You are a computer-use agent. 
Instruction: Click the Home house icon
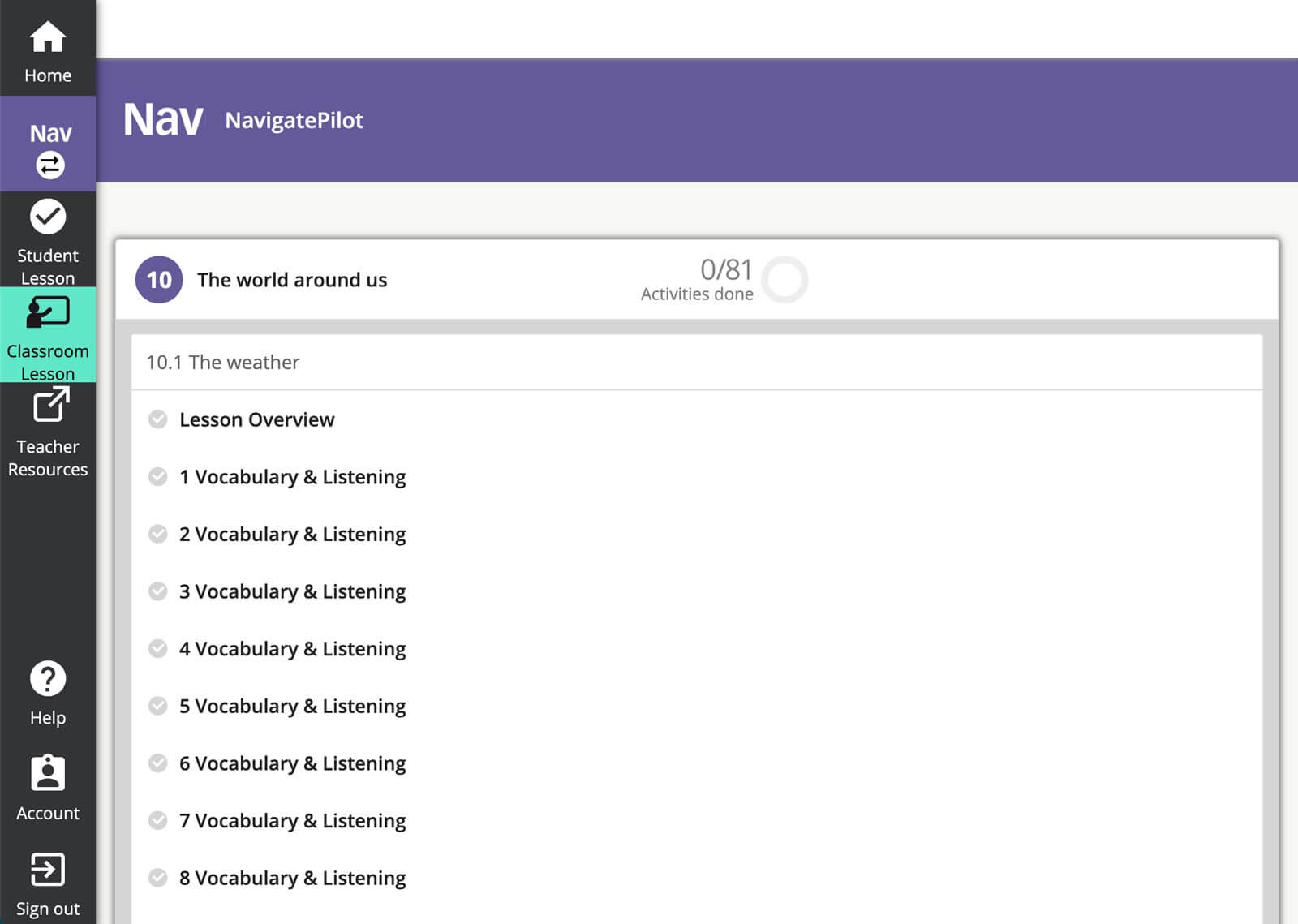click(47, 37)
